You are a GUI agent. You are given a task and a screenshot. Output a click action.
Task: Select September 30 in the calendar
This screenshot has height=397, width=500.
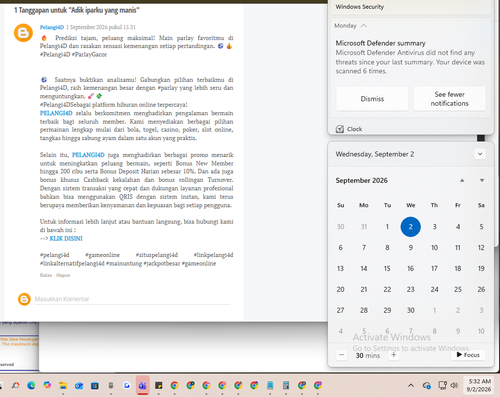point(411,310)
